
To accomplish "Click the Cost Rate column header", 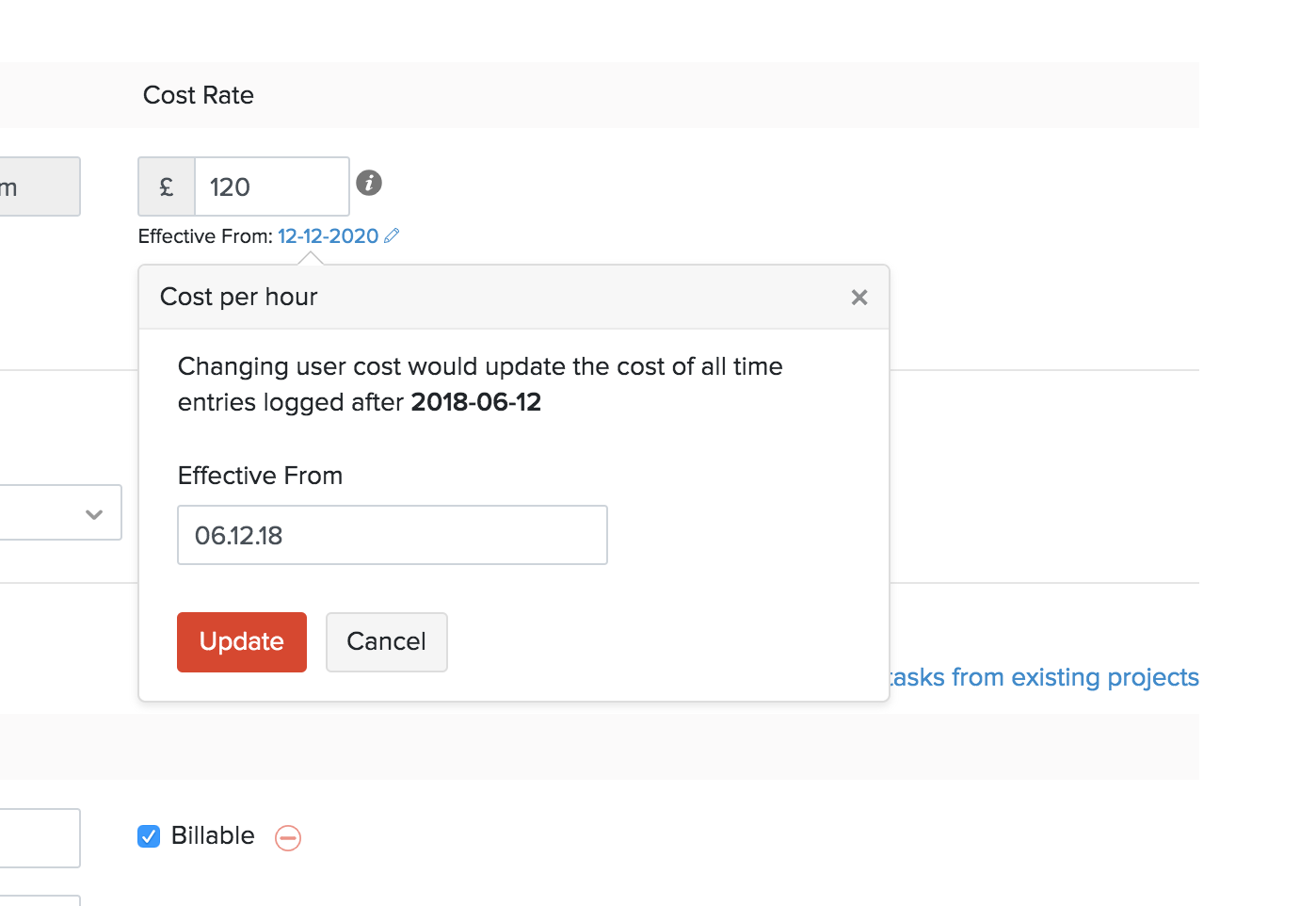I will point(198,94).
